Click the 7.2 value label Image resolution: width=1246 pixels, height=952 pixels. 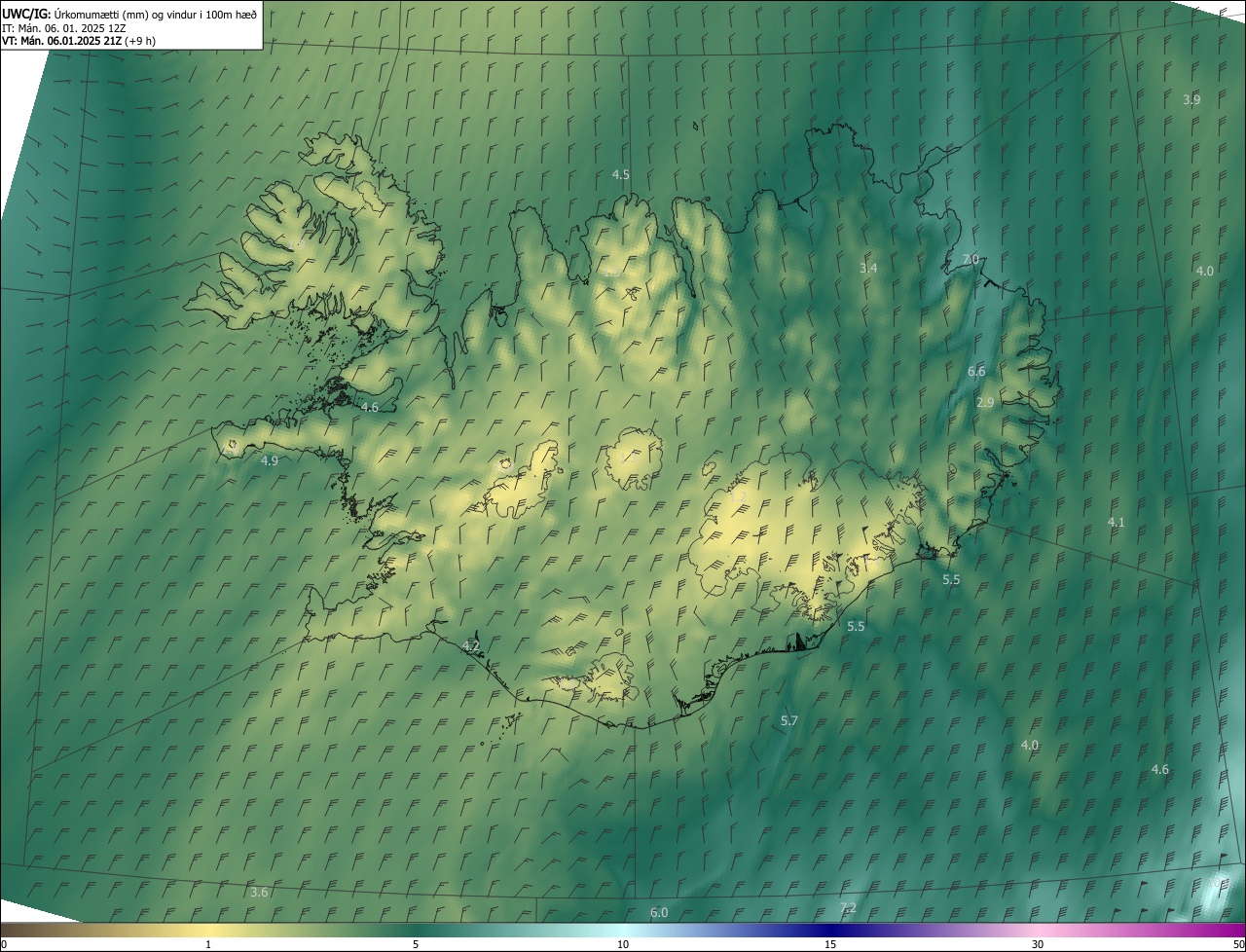click(x=848, y=907)
